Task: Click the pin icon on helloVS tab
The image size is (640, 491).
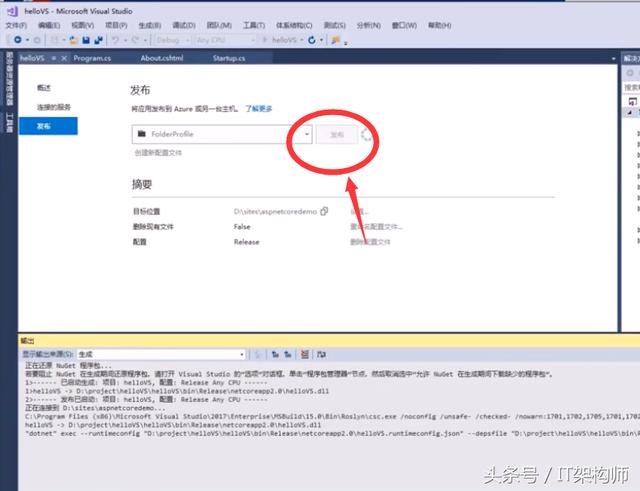Action: [x=53, y=58]
